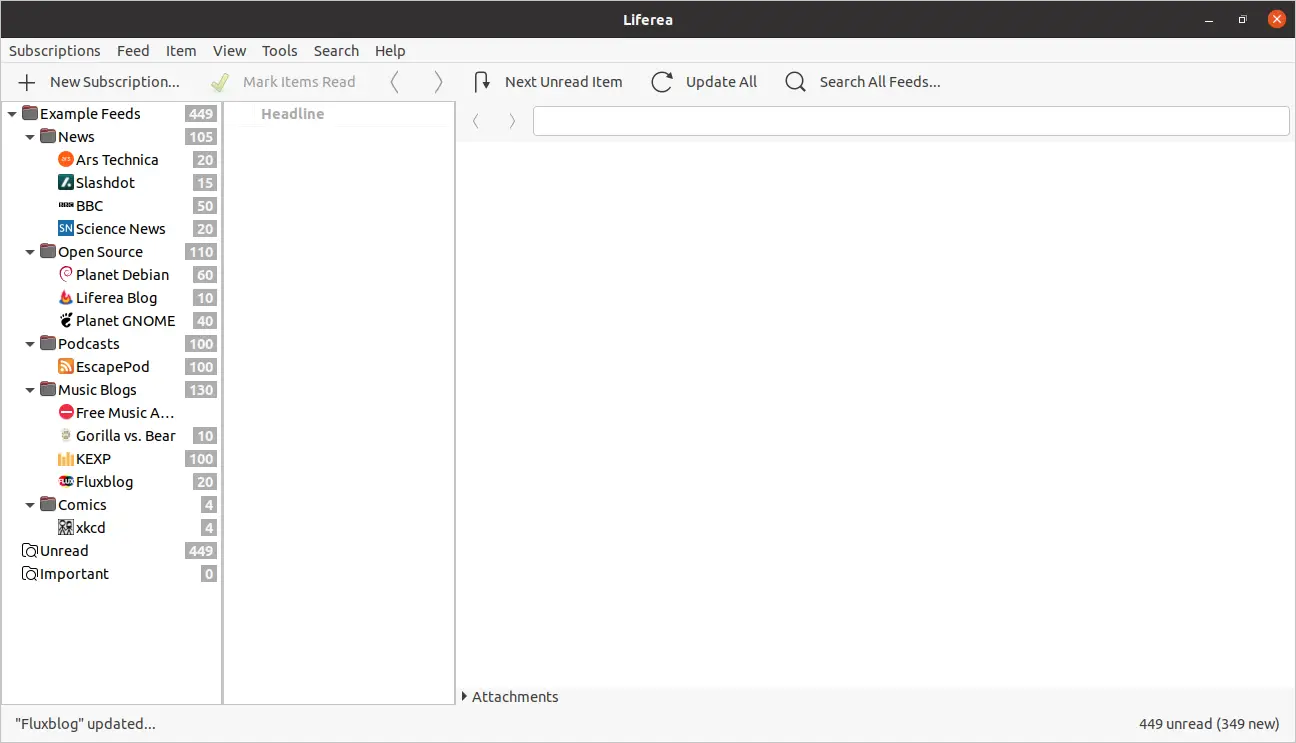Click the Free Music Archive red icon
This screenshot has height=743, width=1296.
[x=66, y=413]
